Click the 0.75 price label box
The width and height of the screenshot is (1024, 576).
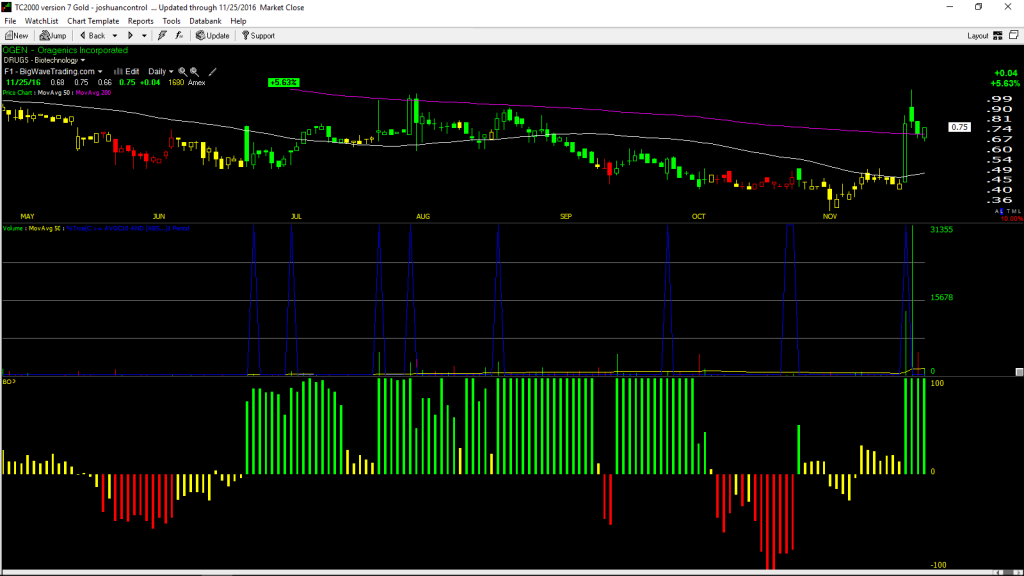click(x=959, y=127)
